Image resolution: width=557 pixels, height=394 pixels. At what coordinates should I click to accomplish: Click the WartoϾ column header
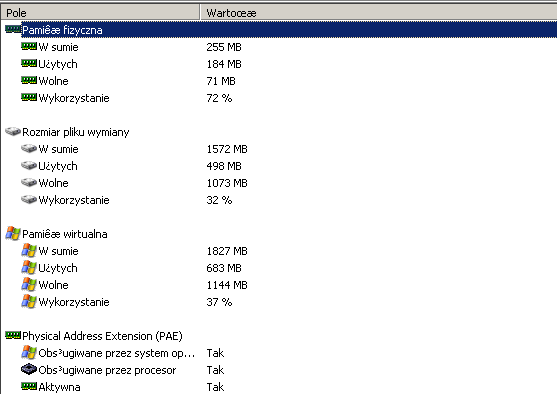pos(379,13)
